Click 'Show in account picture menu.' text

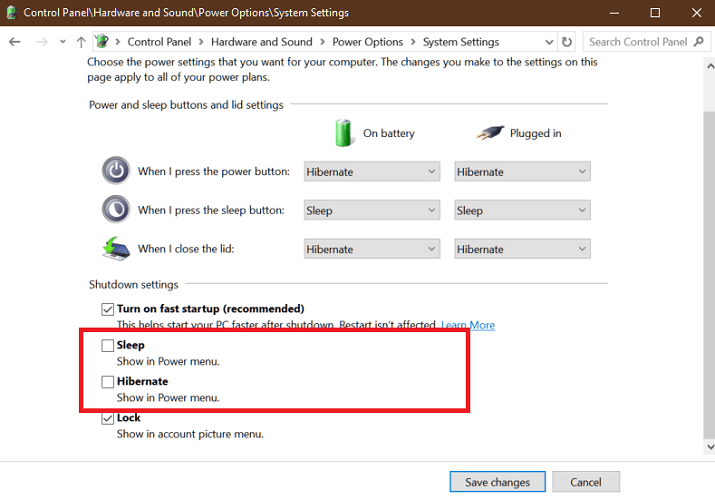[190, 434]
